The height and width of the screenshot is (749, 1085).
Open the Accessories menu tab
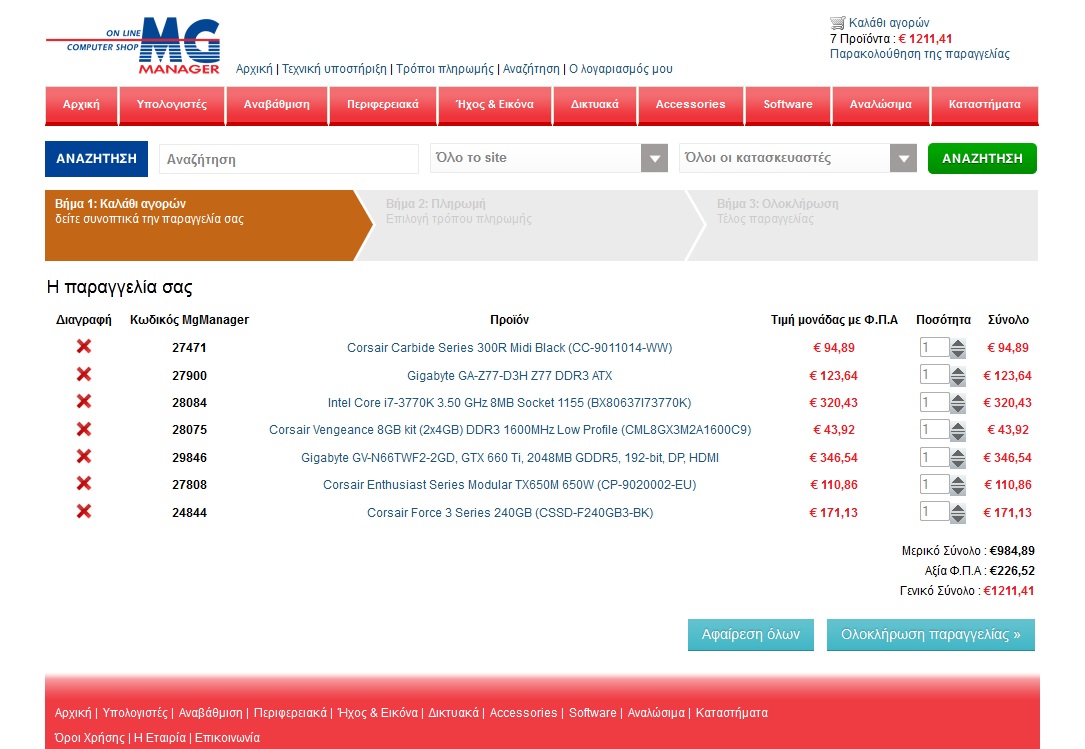(691, 105)
